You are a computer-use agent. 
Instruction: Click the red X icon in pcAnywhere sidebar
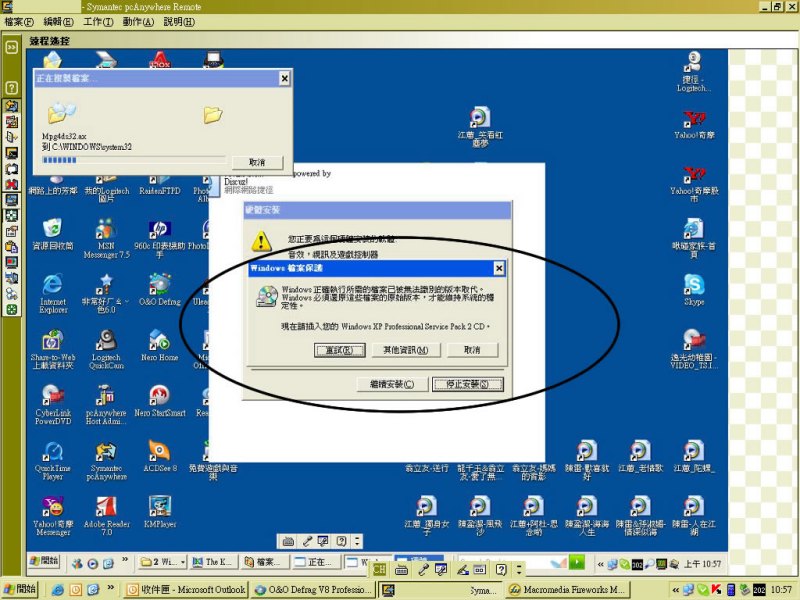11,184
